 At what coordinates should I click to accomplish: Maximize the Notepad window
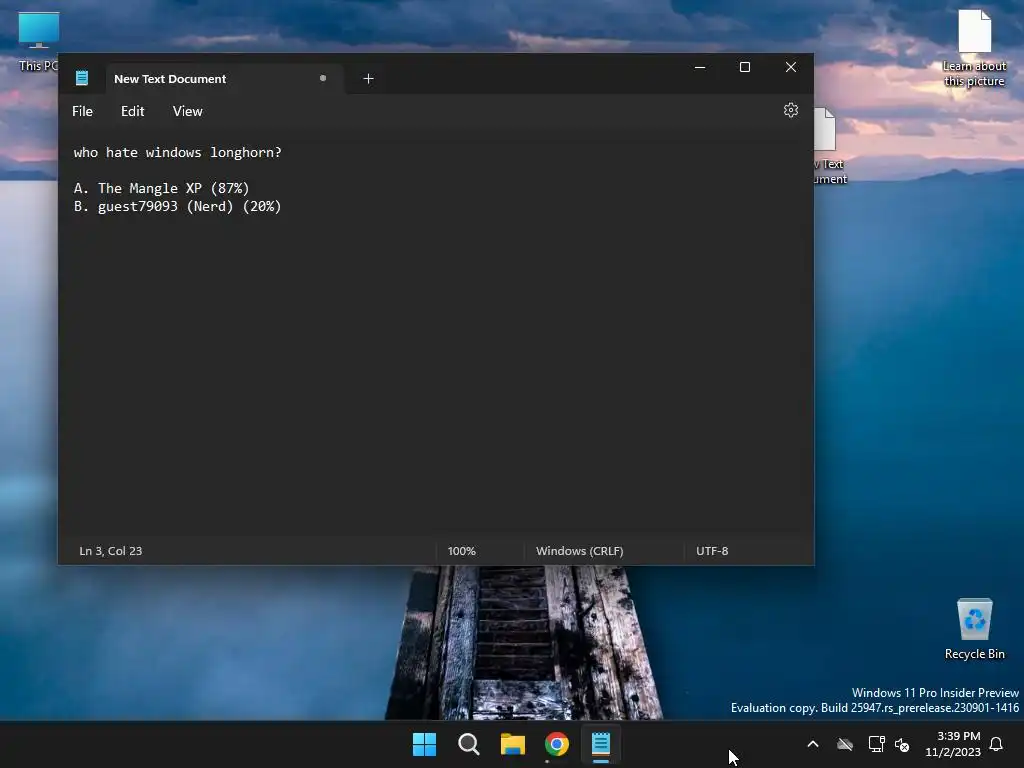tap(744, 67)
